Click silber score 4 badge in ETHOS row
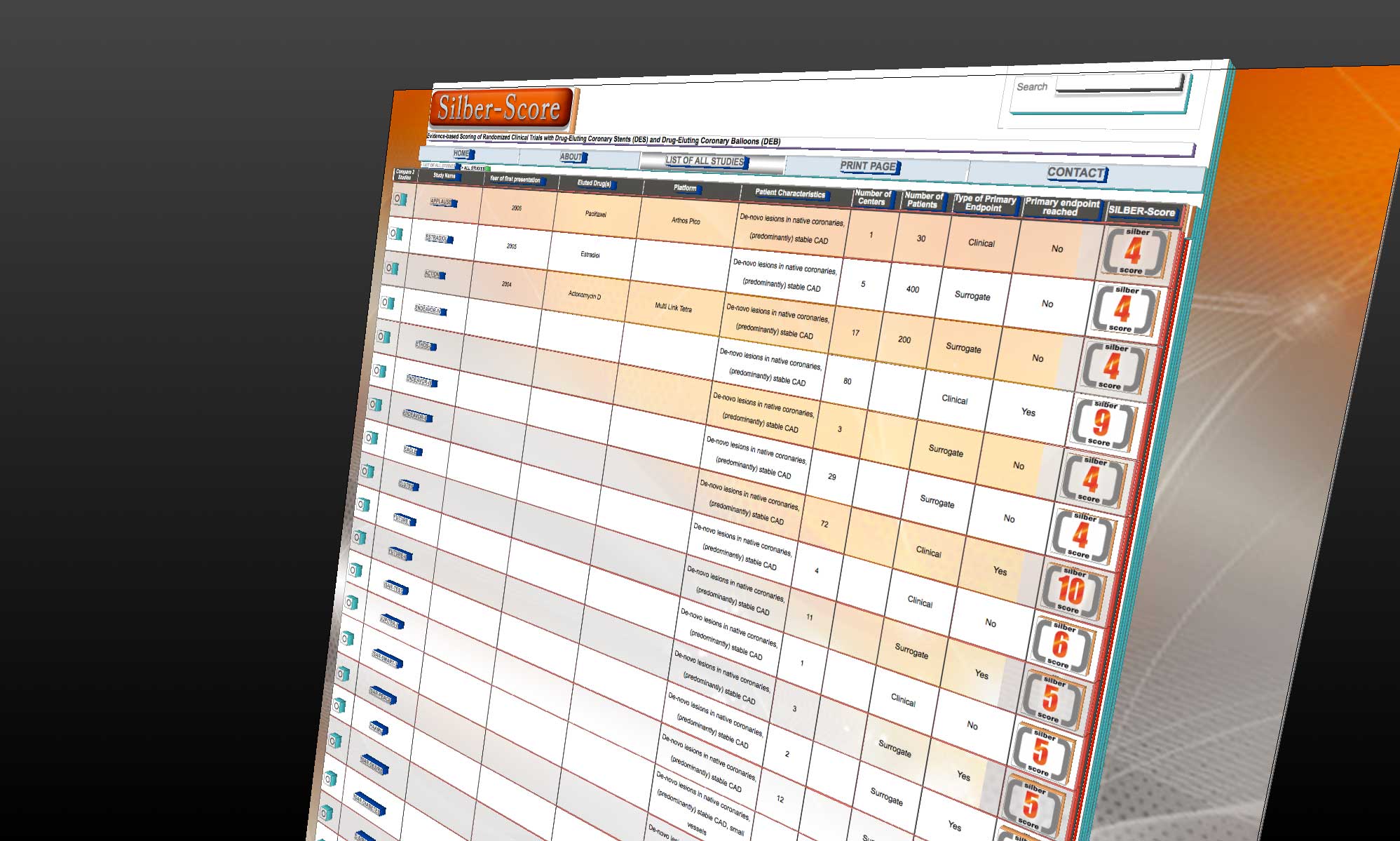 [x=1092, y=480]
